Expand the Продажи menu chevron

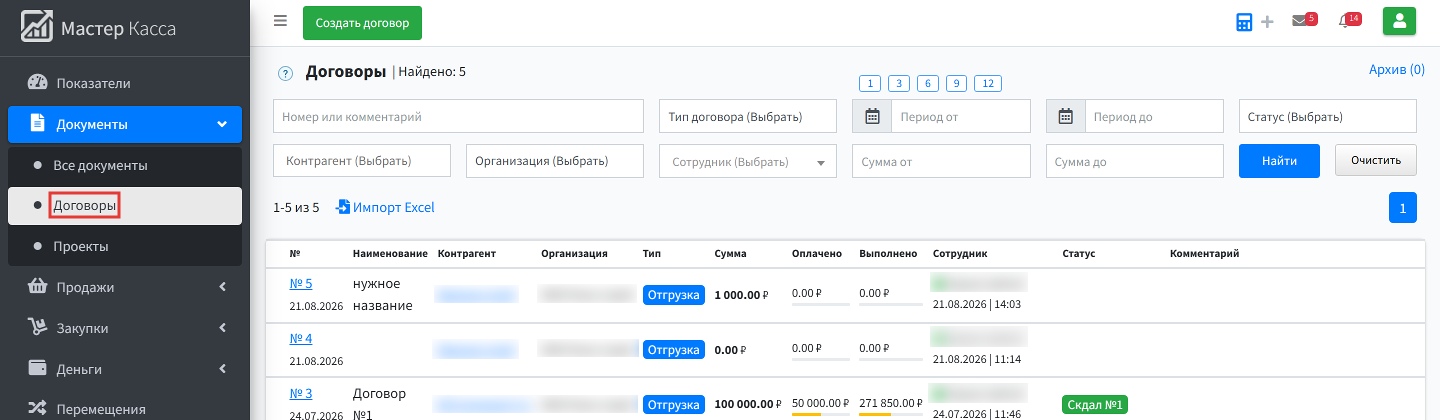click(x=222, y=287)
